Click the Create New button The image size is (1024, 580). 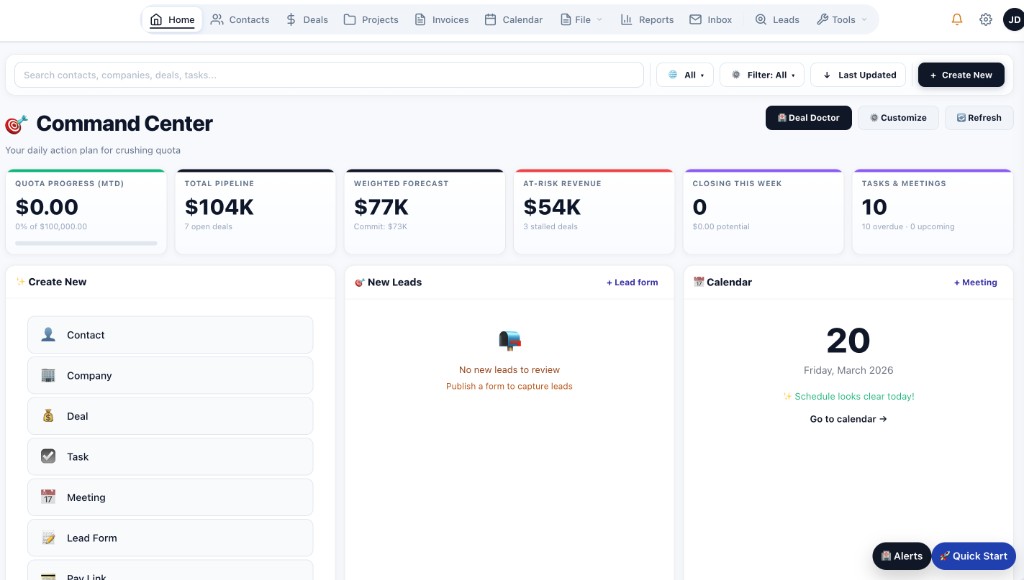pos(961,74)
